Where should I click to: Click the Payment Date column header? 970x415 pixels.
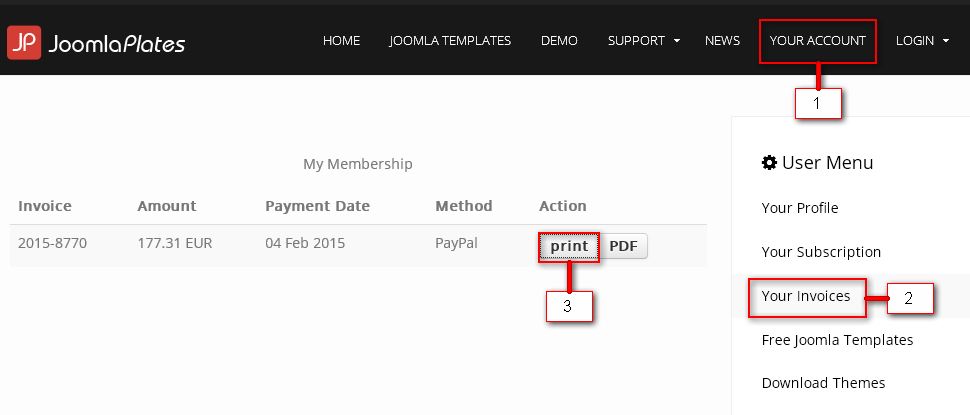pos(317,206)
